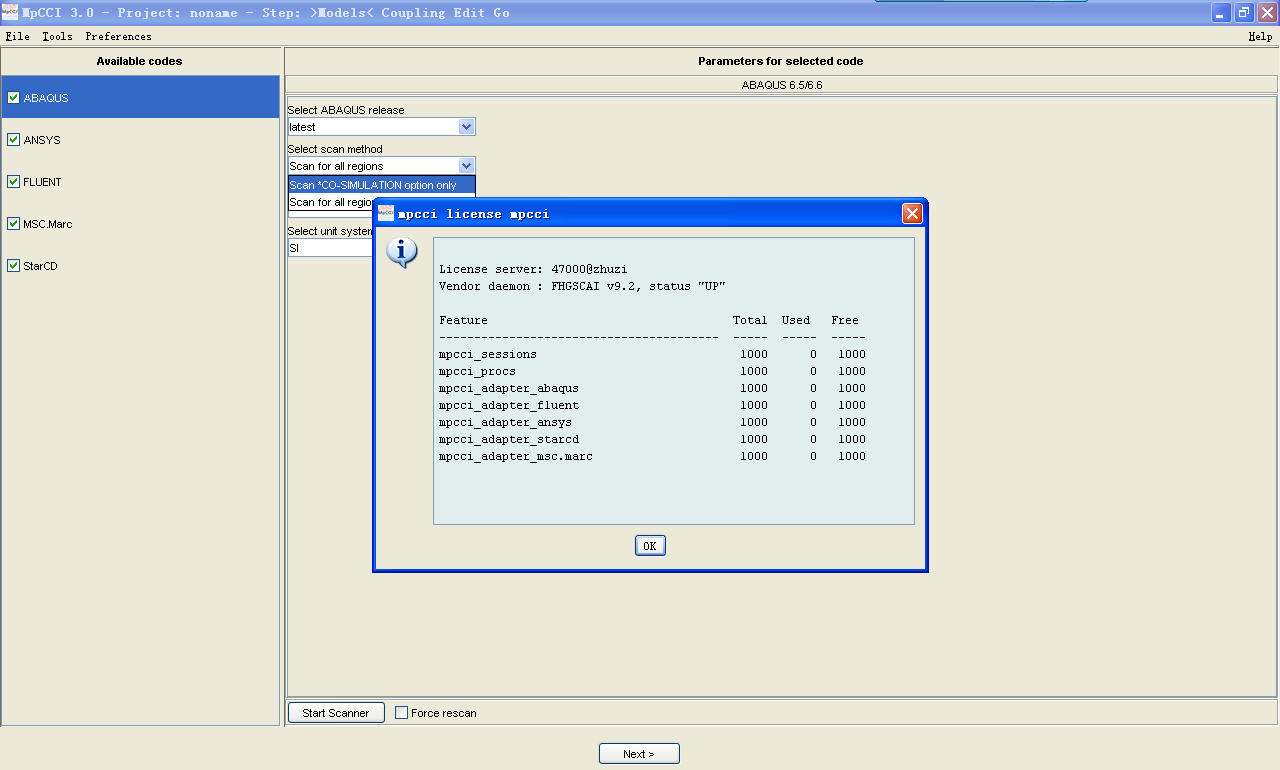This screenshot has width=1280, height=770.
Task: Open the File menu
Action: [17, 36]
